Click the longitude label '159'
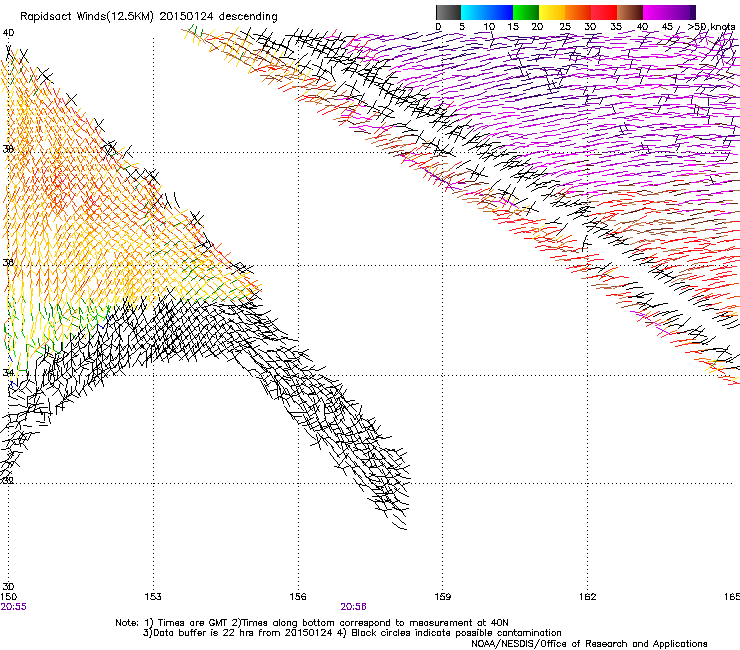The height and width of the screenshot is (650, 740). (x=442, y=597)
